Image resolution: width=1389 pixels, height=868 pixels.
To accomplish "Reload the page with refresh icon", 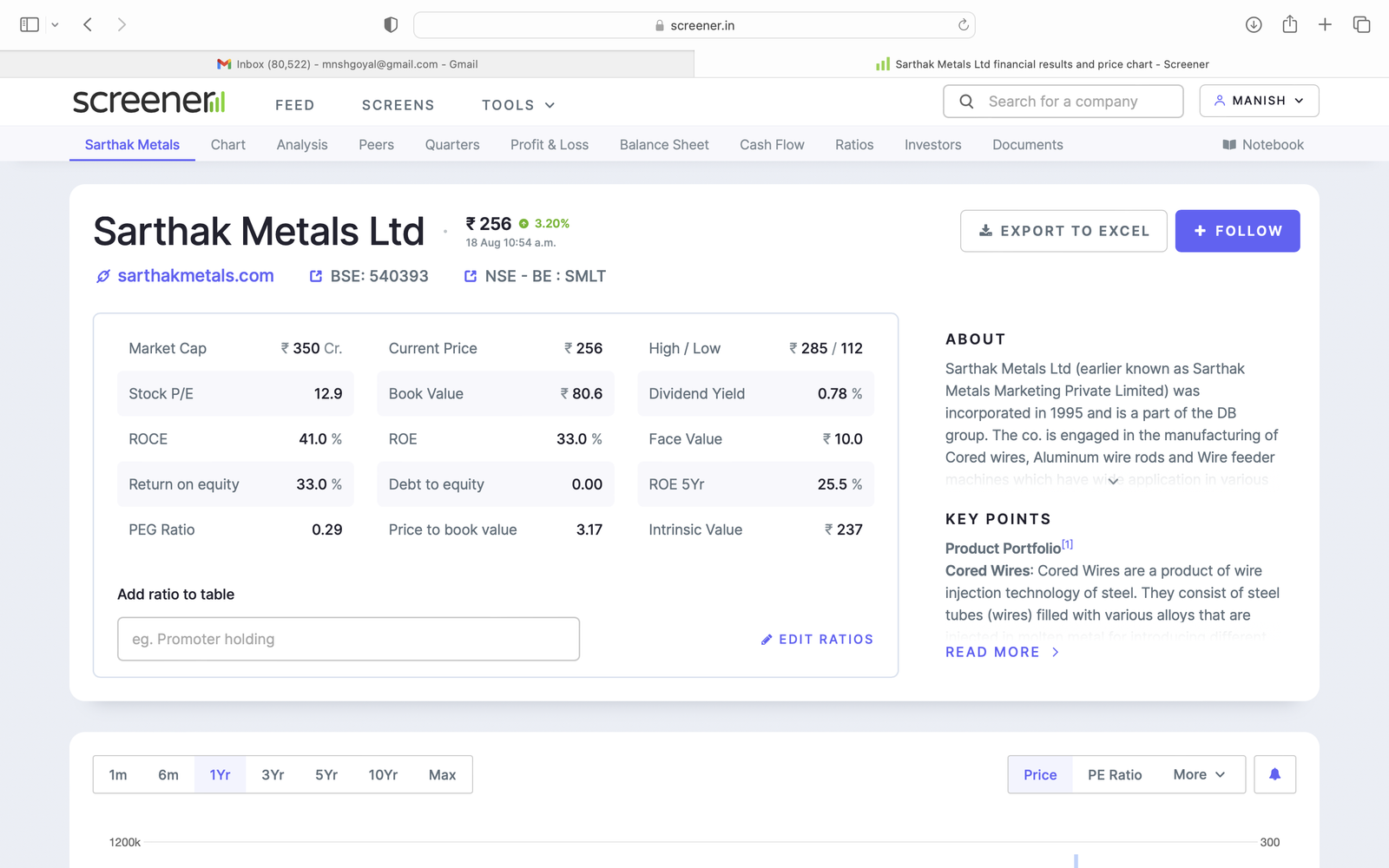I will (963, 25).
